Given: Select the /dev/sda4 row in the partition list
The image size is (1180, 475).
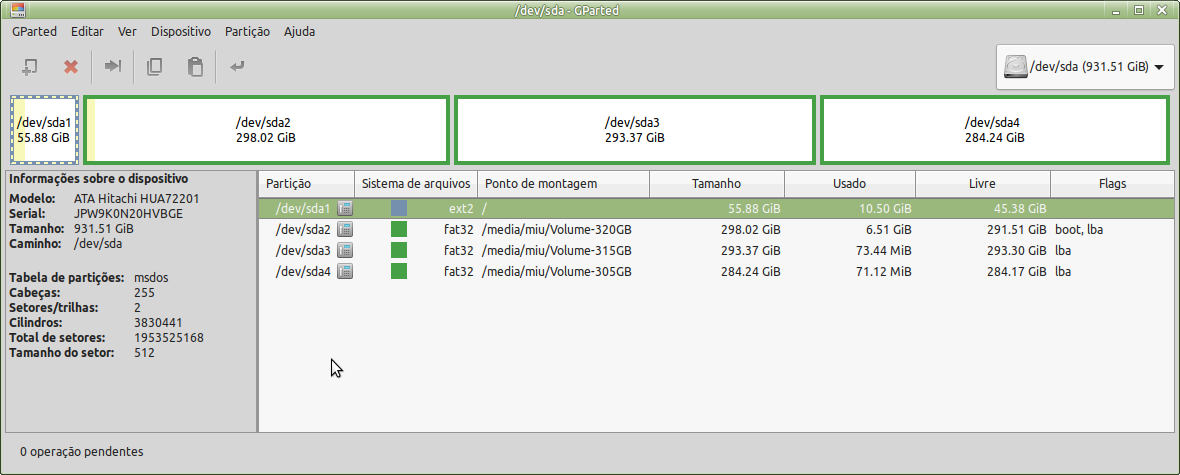Looking at the screenshot, I should tap(716, 271).
